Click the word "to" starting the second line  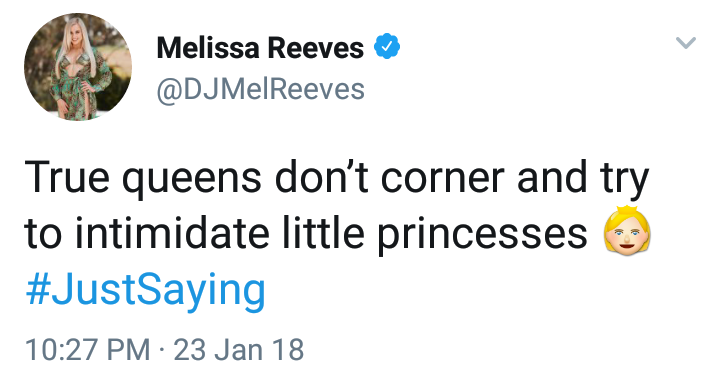[x=43, y=234]
